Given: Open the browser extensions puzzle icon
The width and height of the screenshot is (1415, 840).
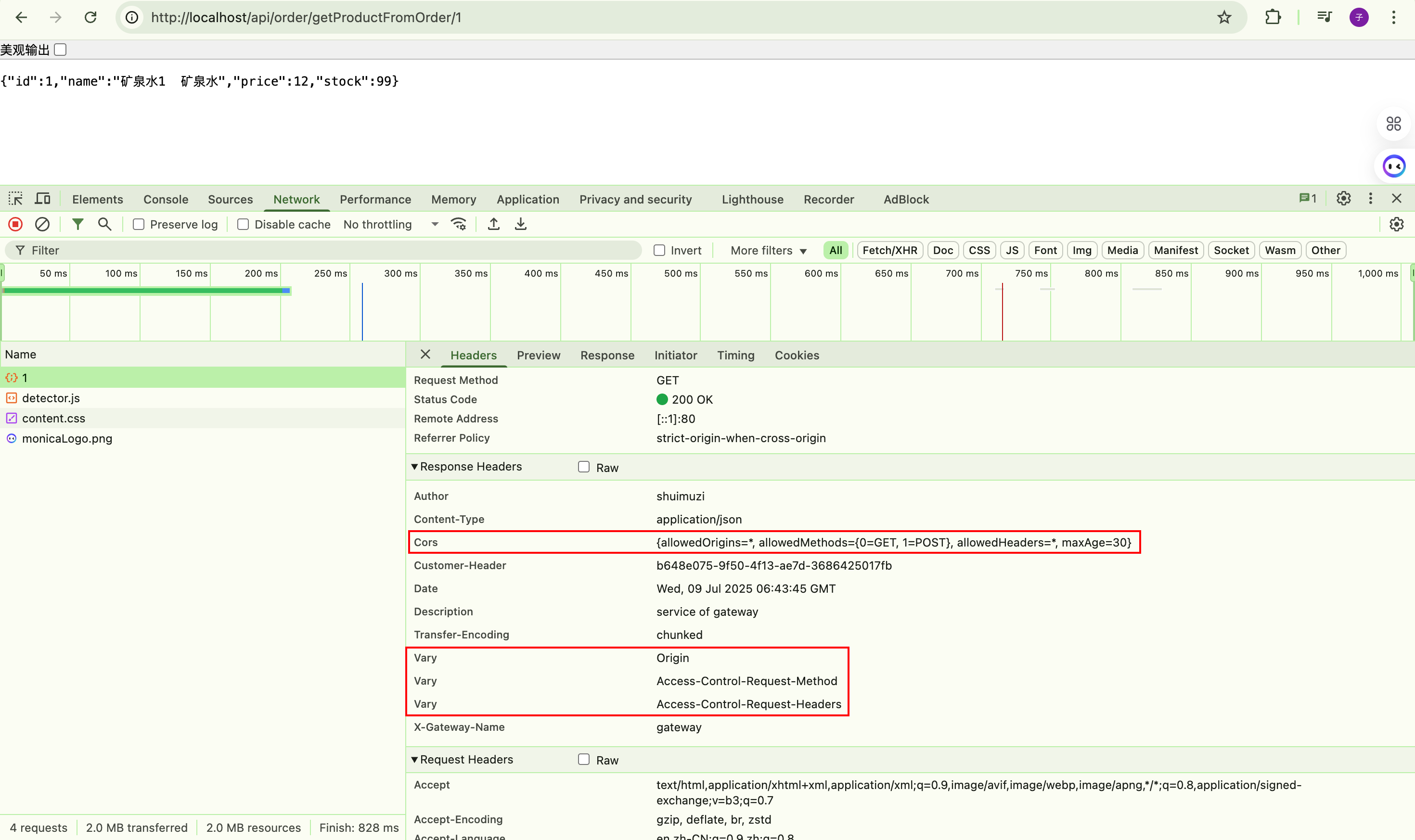Looking at the screenshot, I should click(1273, 17).
